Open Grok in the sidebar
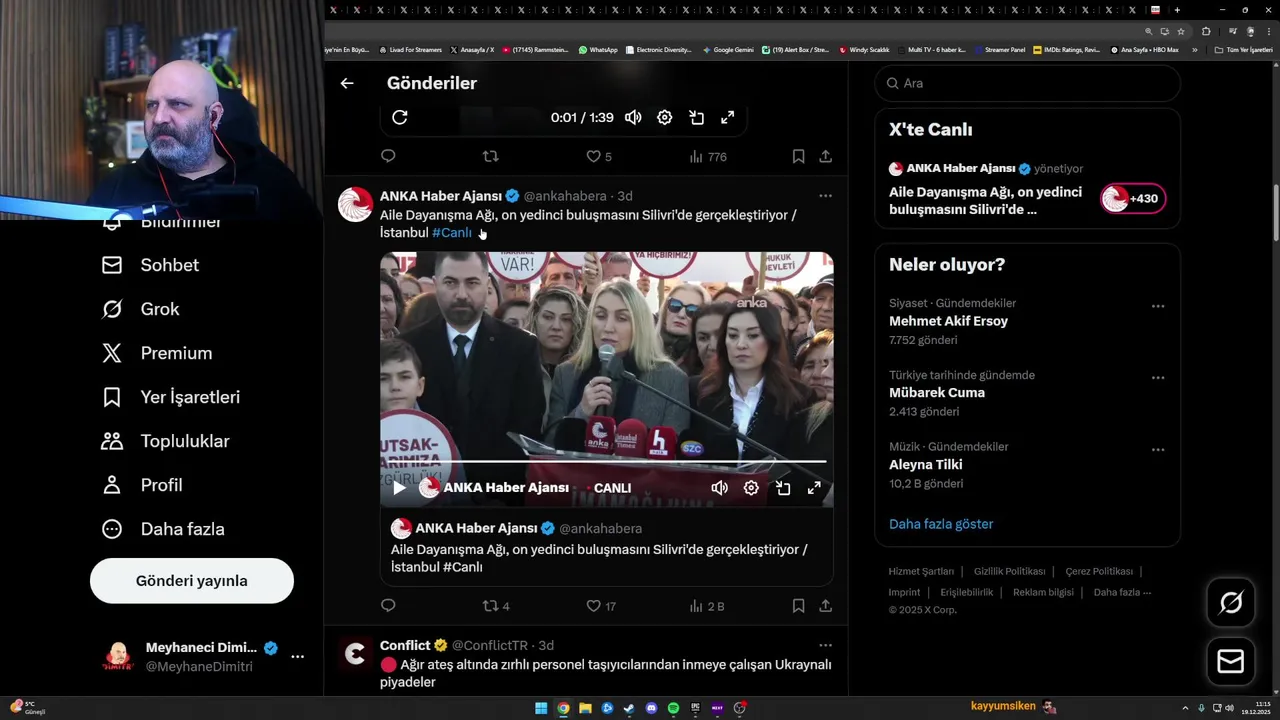The height and width of the screenshot is (720, 1280). pyautogui.click(x=140, y=309)
